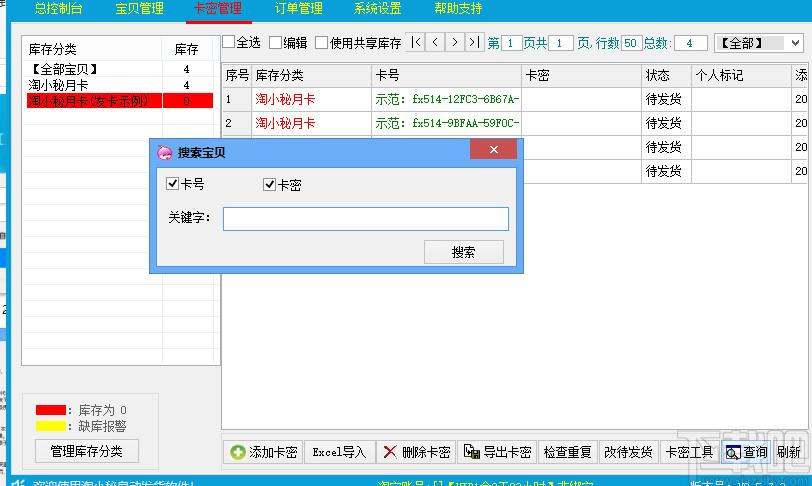This screenshot has width=812, height=486.
Task: Toggle the 编辑 checkbox
Action: (276, 42)
